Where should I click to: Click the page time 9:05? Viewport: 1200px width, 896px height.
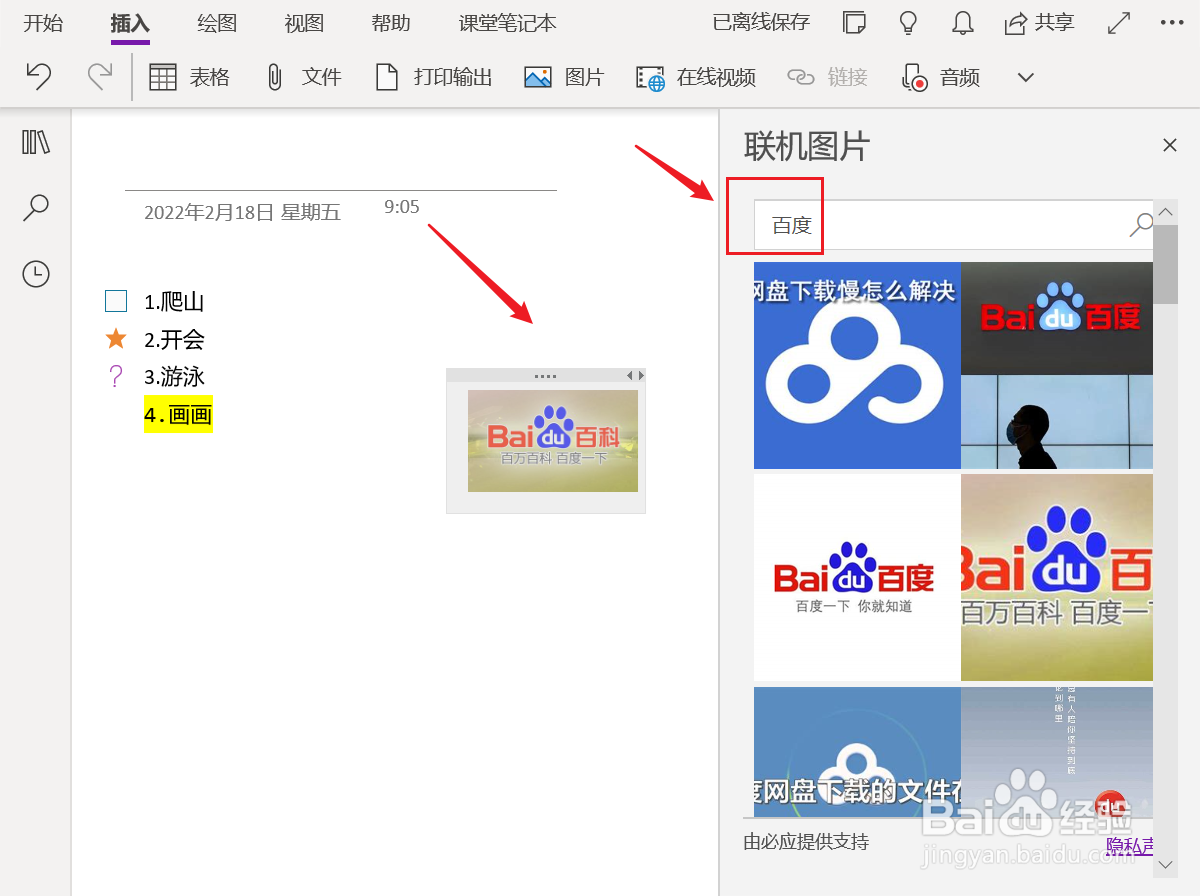pyautogui.click(x=402, y=207)
